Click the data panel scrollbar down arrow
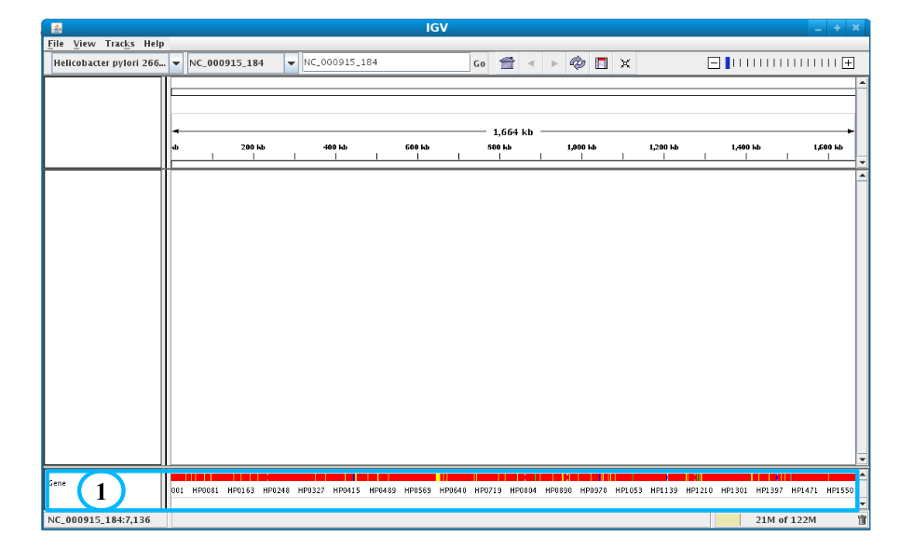Image resolution: width=900 pixels, height=551 pixels. tap(862, 459)
